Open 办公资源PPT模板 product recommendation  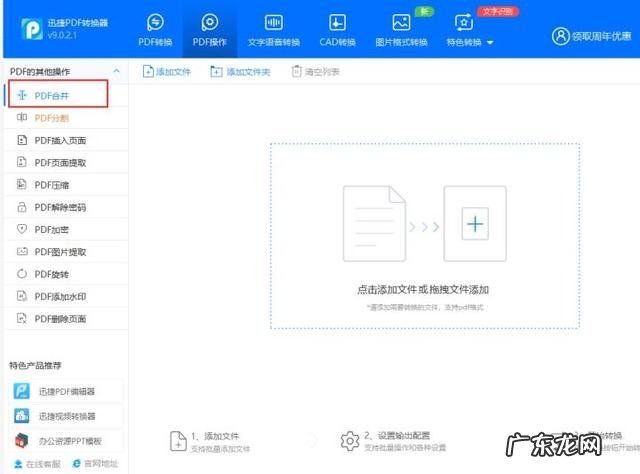click(x=66, y=441)
